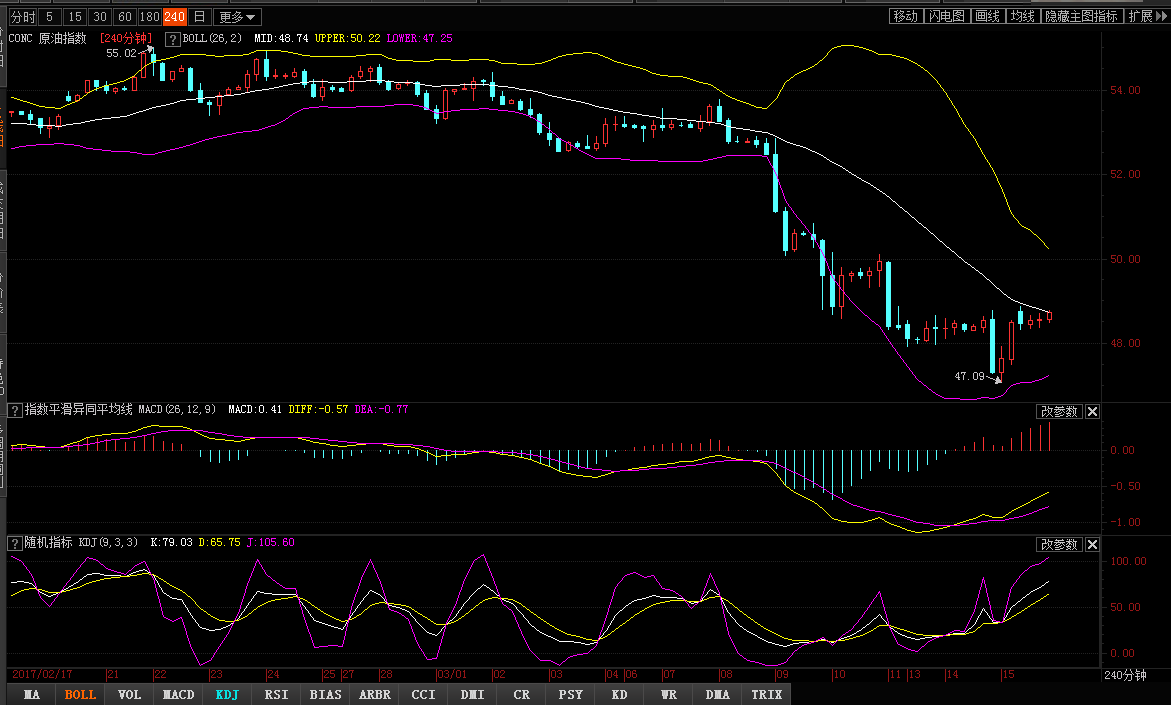Close the KDJ indicator panel
The height and width of the screenshot is (705, 1171).
[x=1092, y=545]
